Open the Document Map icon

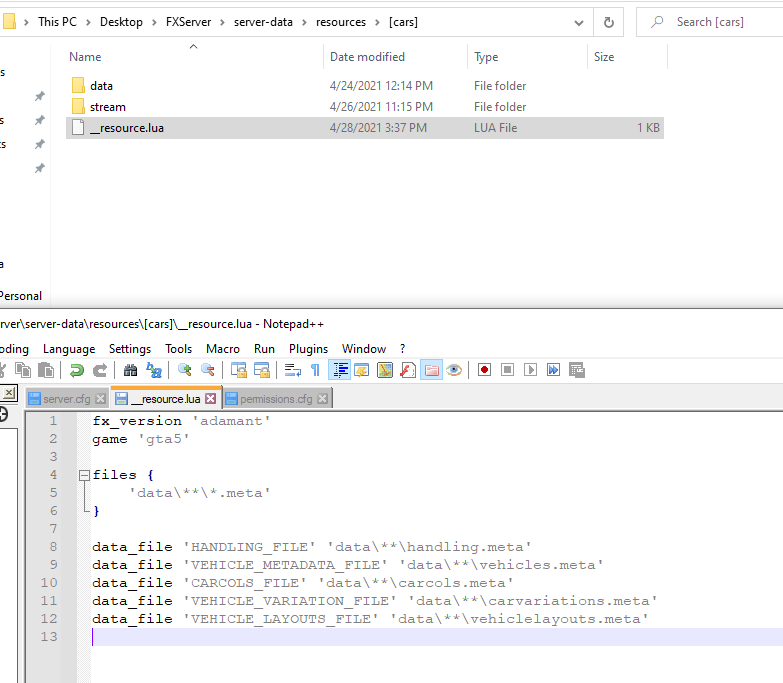[x=385, y=370]
